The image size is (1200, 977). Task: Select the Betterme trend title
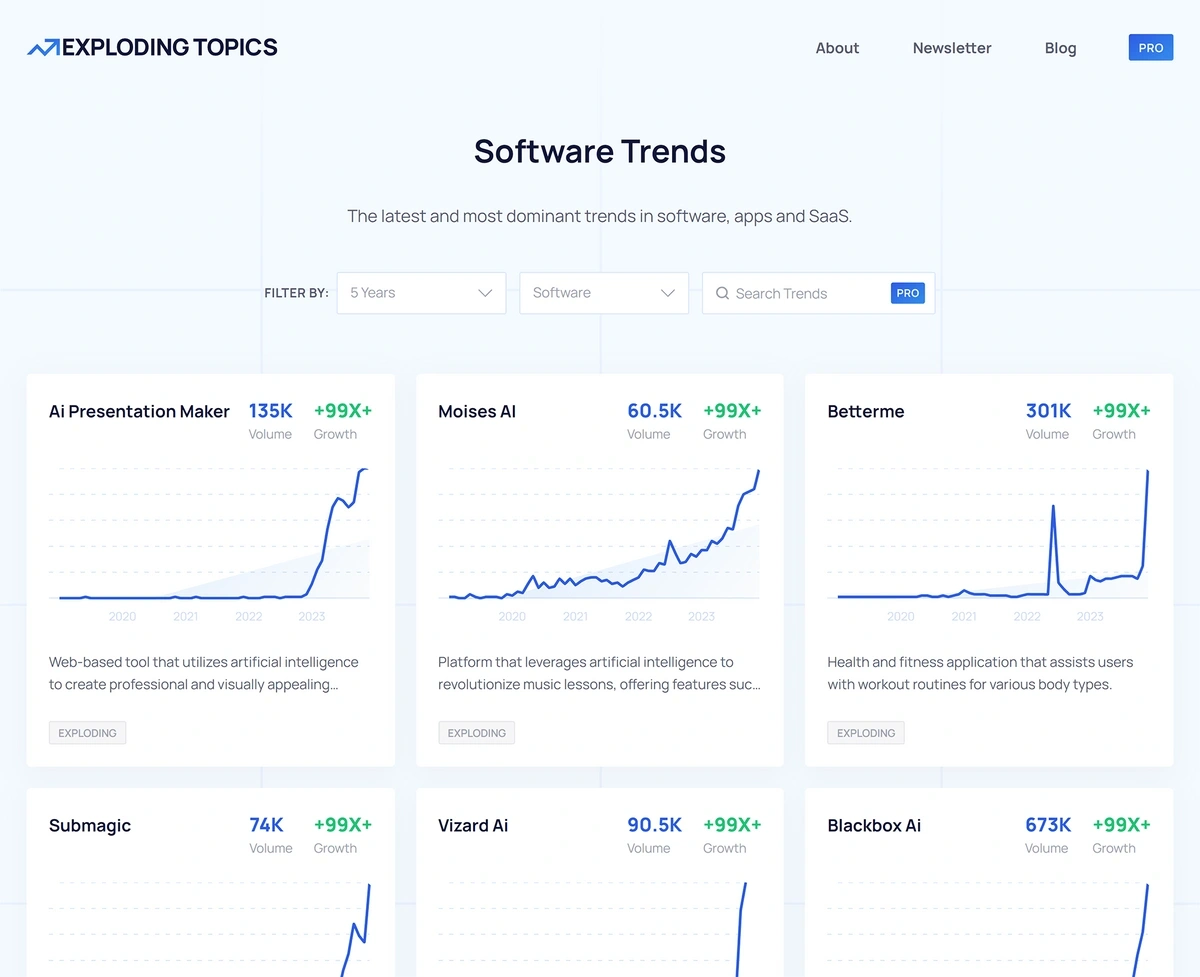(865, 411)
